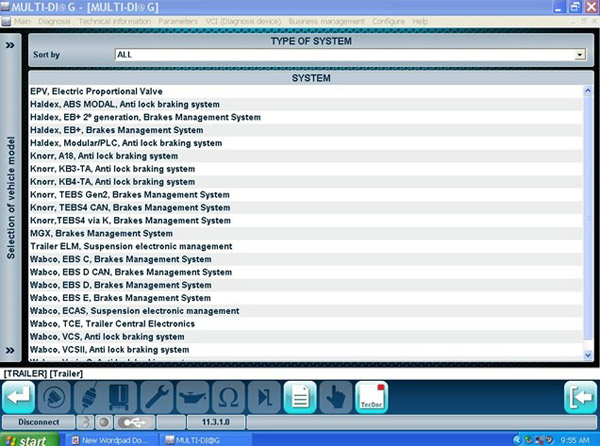This screenshot has height=446, width=600.
Task: Click the exit arrow icon at bottom right
Action: coord(581,396)
